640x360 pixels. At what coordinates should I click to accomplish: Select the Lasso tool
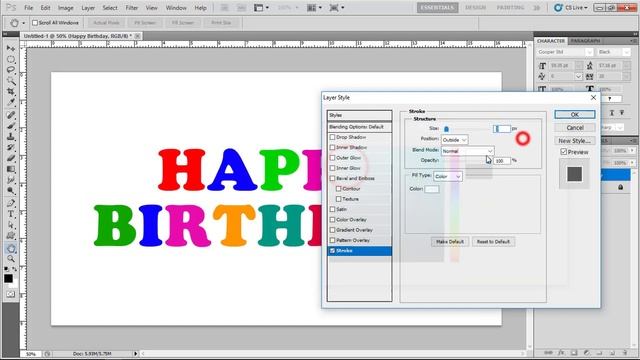pos(11,70)
